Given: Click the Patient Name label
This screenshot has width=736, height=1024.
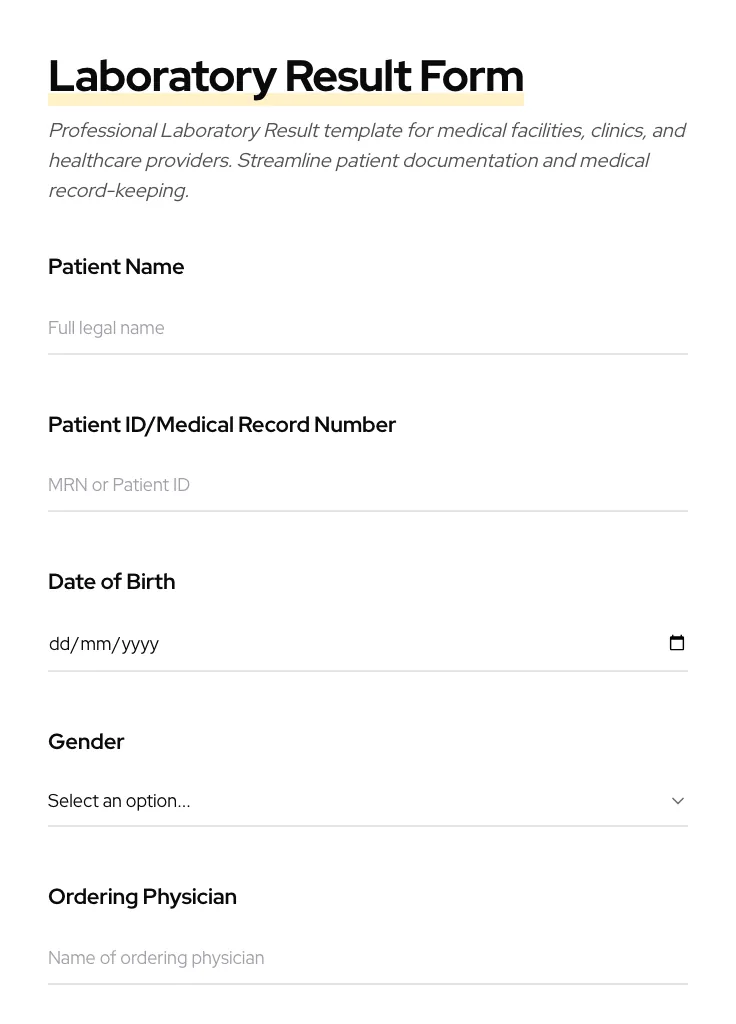Looking at the screenshot, I should 116,267.
